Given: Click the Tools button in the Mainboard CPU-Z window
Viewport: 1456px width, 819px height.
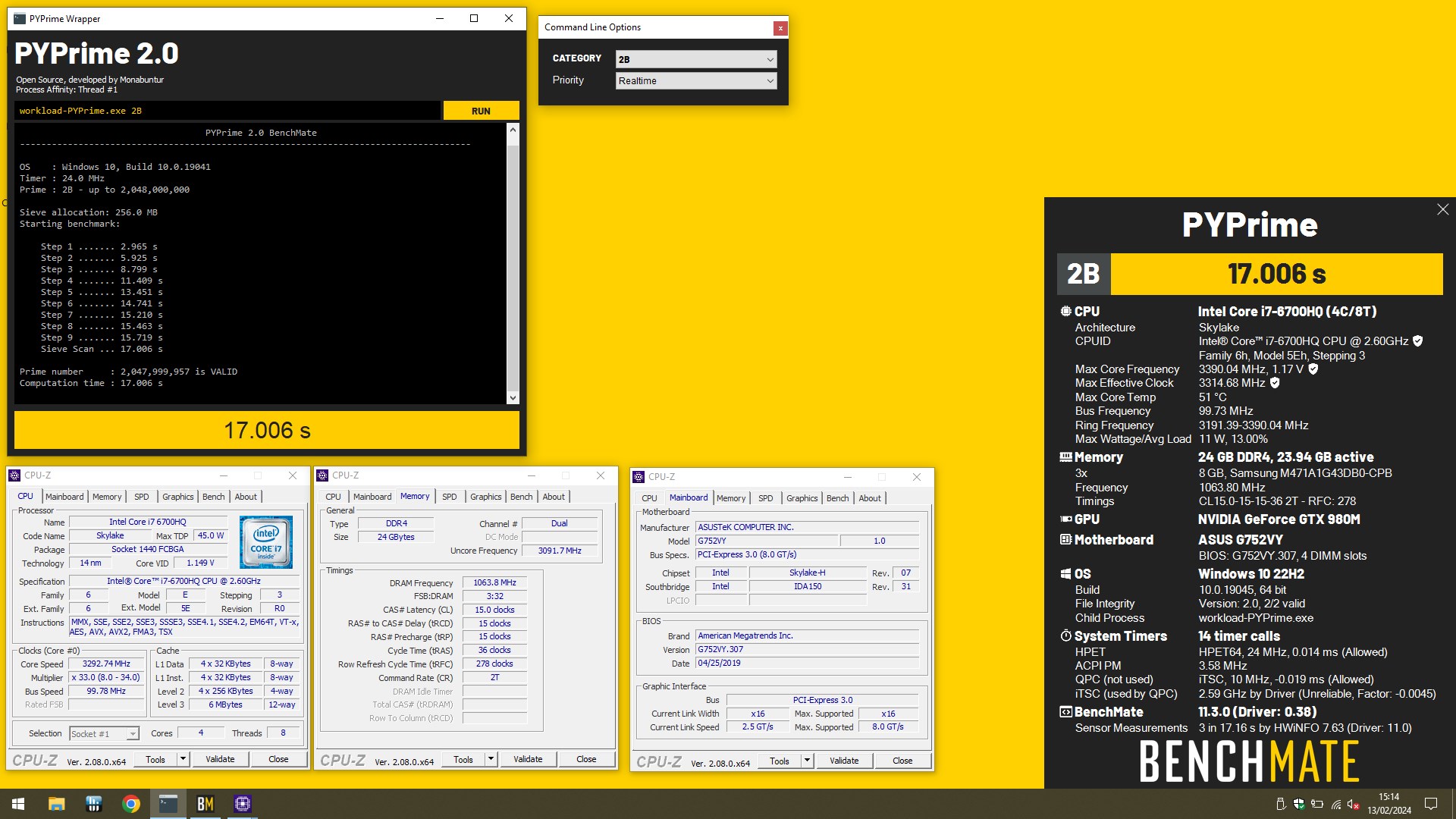Looking at the screenshot, I should [x=779, y=761].
